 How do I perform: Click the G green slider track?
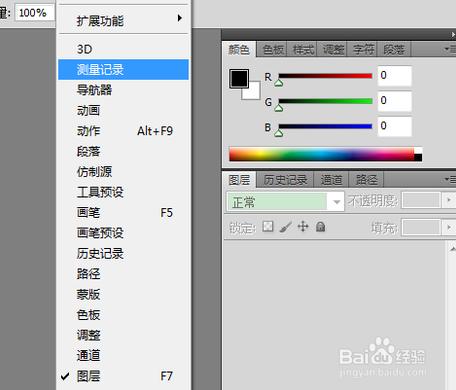325,101
